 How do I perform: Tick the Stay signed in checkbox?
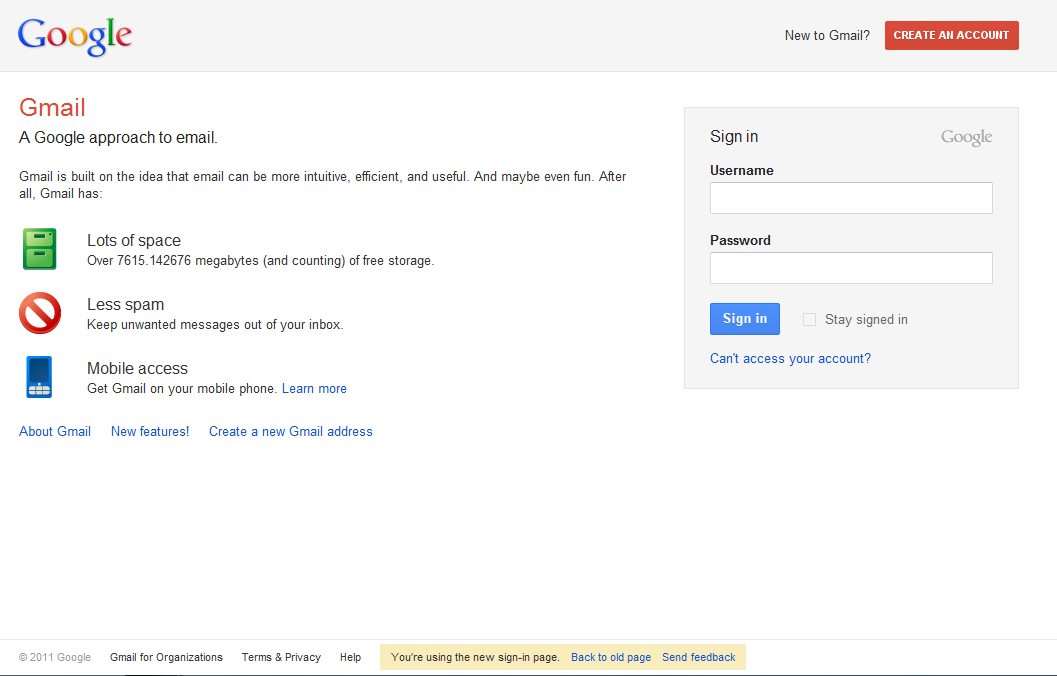(809, 319)
